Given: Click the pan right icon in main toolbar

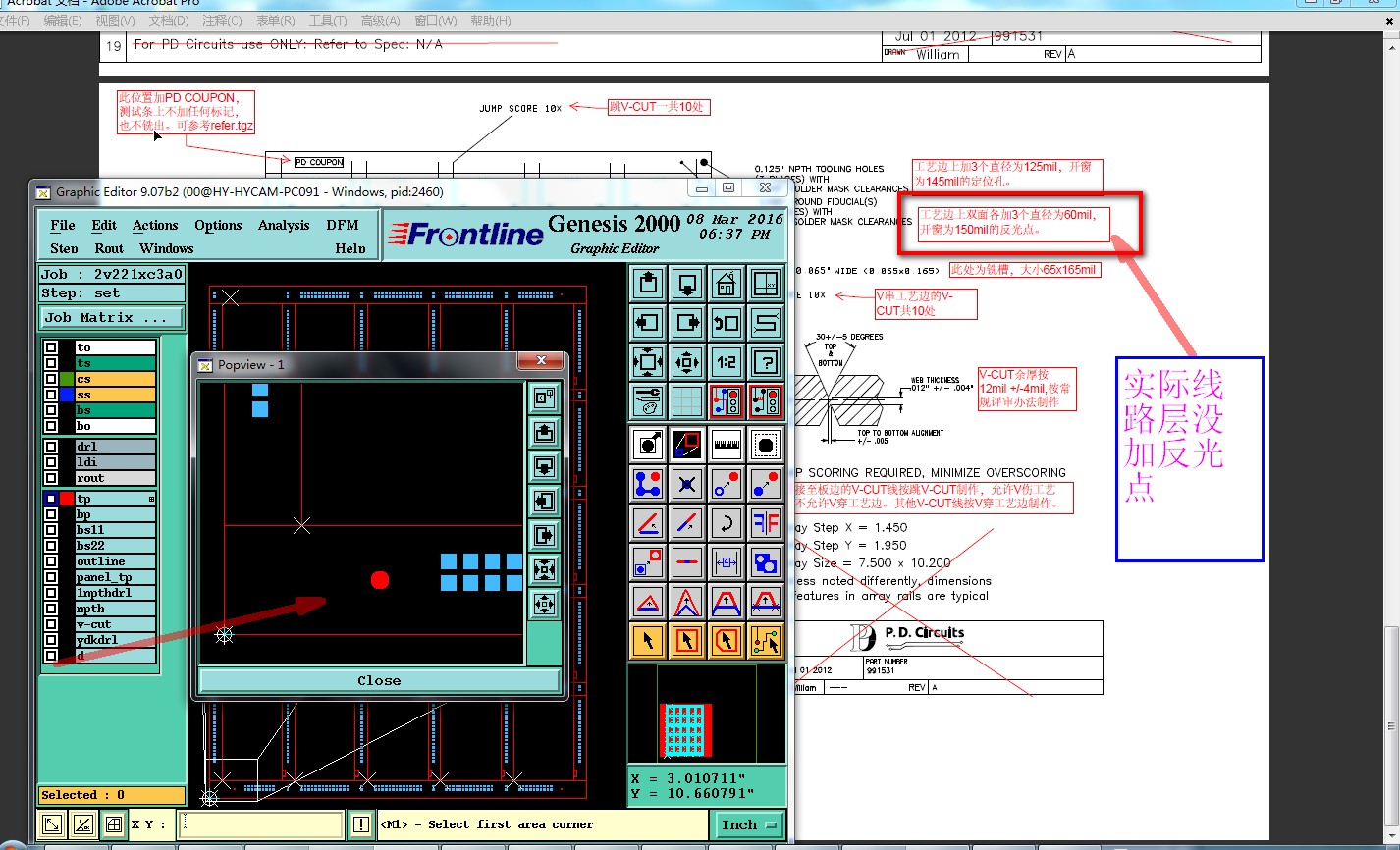Looking at the screenshot, I should [x=687, y=323].
